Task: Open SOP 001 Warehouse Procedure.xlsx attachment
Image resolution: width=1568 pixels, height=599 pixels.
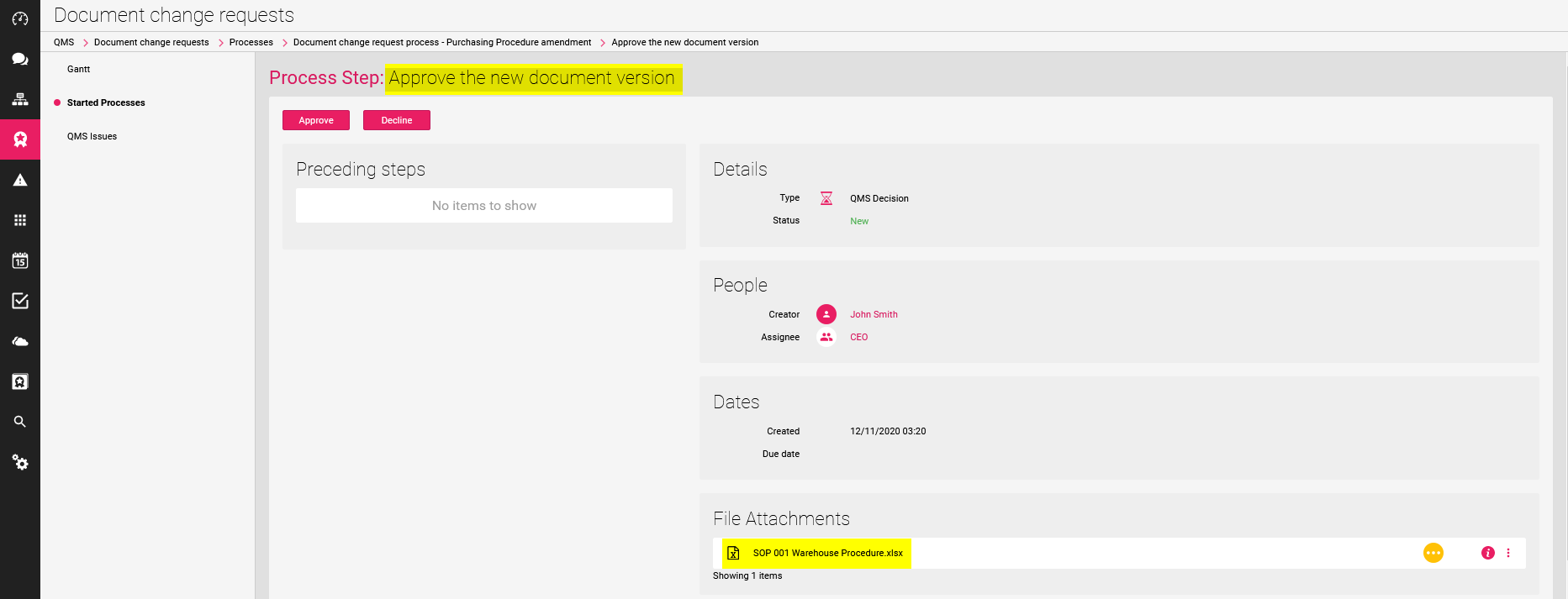Action: [827, 553]
